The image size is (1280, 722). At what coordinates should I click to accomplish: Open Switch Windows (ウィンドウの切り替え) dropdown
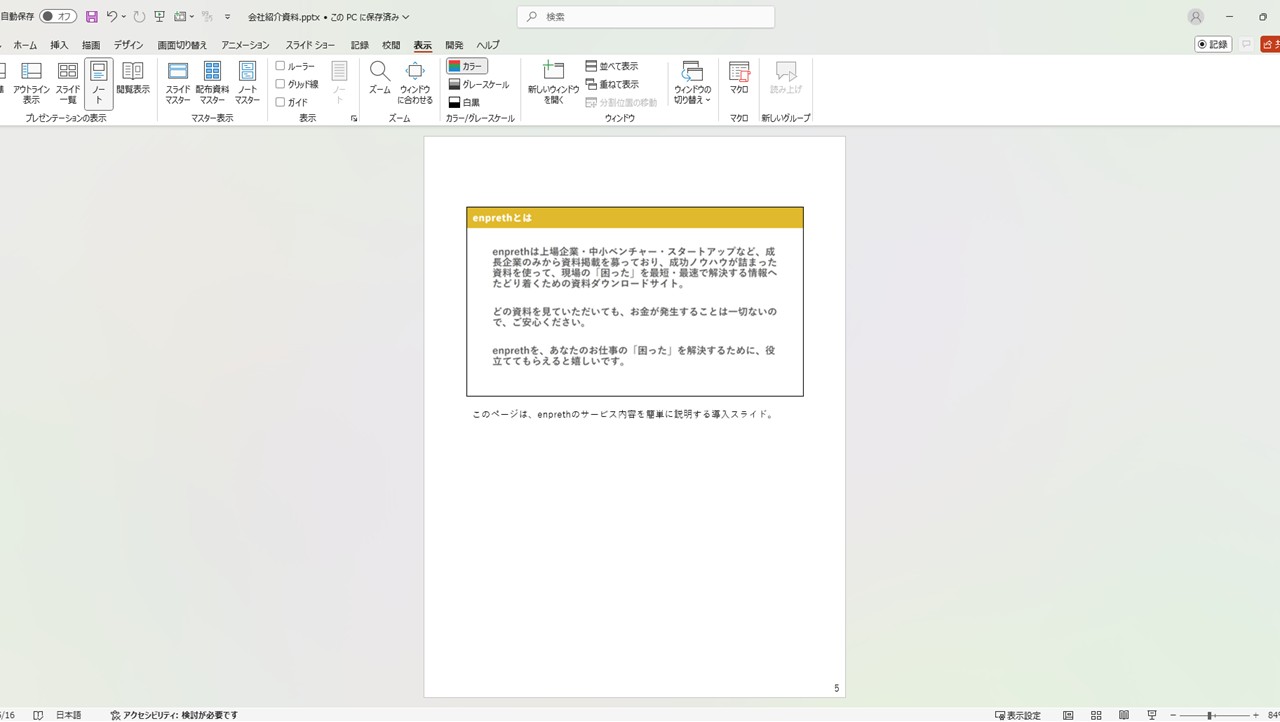coord(692,83)
